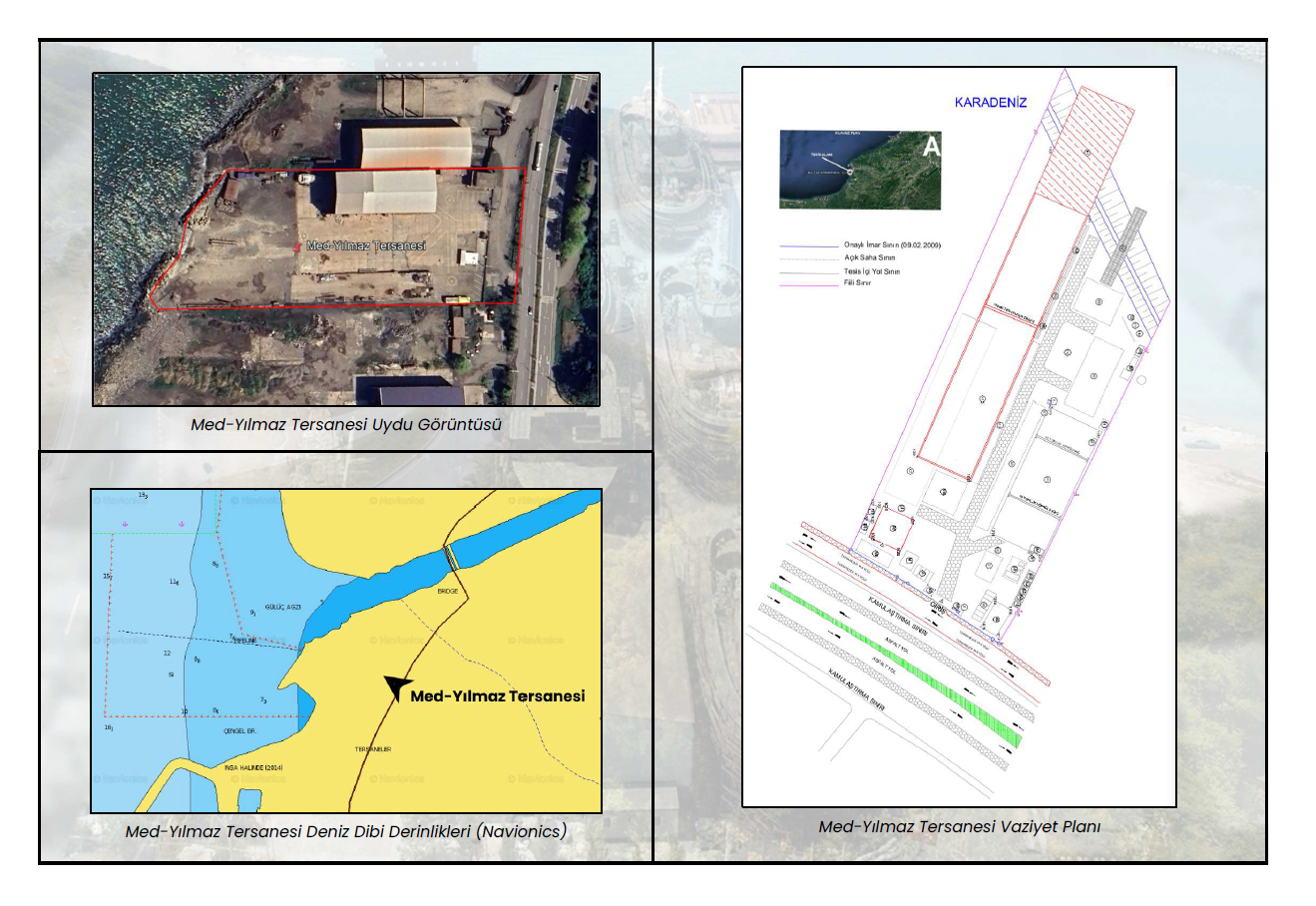Image resolution: width=1316 pixels, height=906 pixels.
Task: Click the inset regional map marked A
Action: 860,169
